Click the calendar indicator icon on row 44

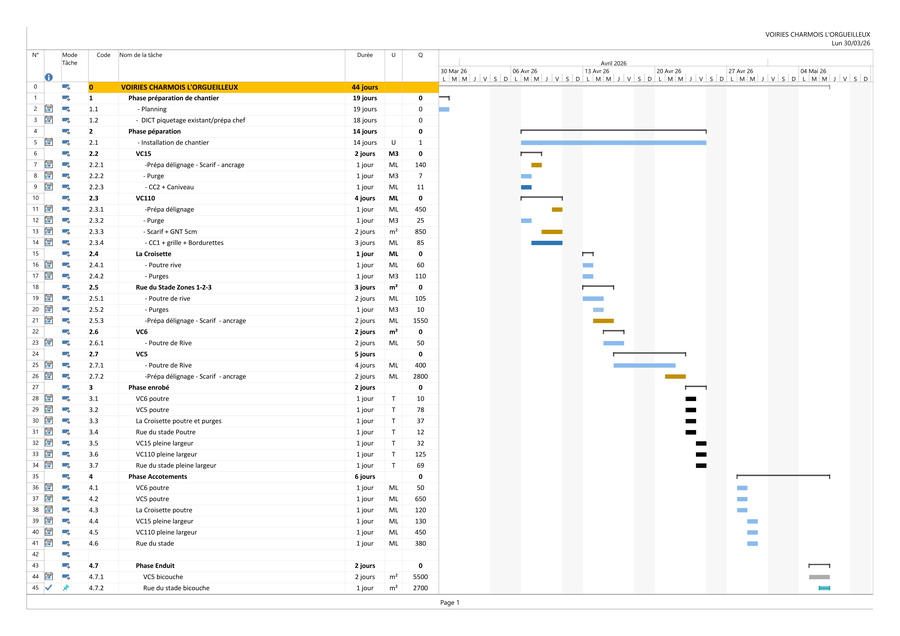point(48,577)
